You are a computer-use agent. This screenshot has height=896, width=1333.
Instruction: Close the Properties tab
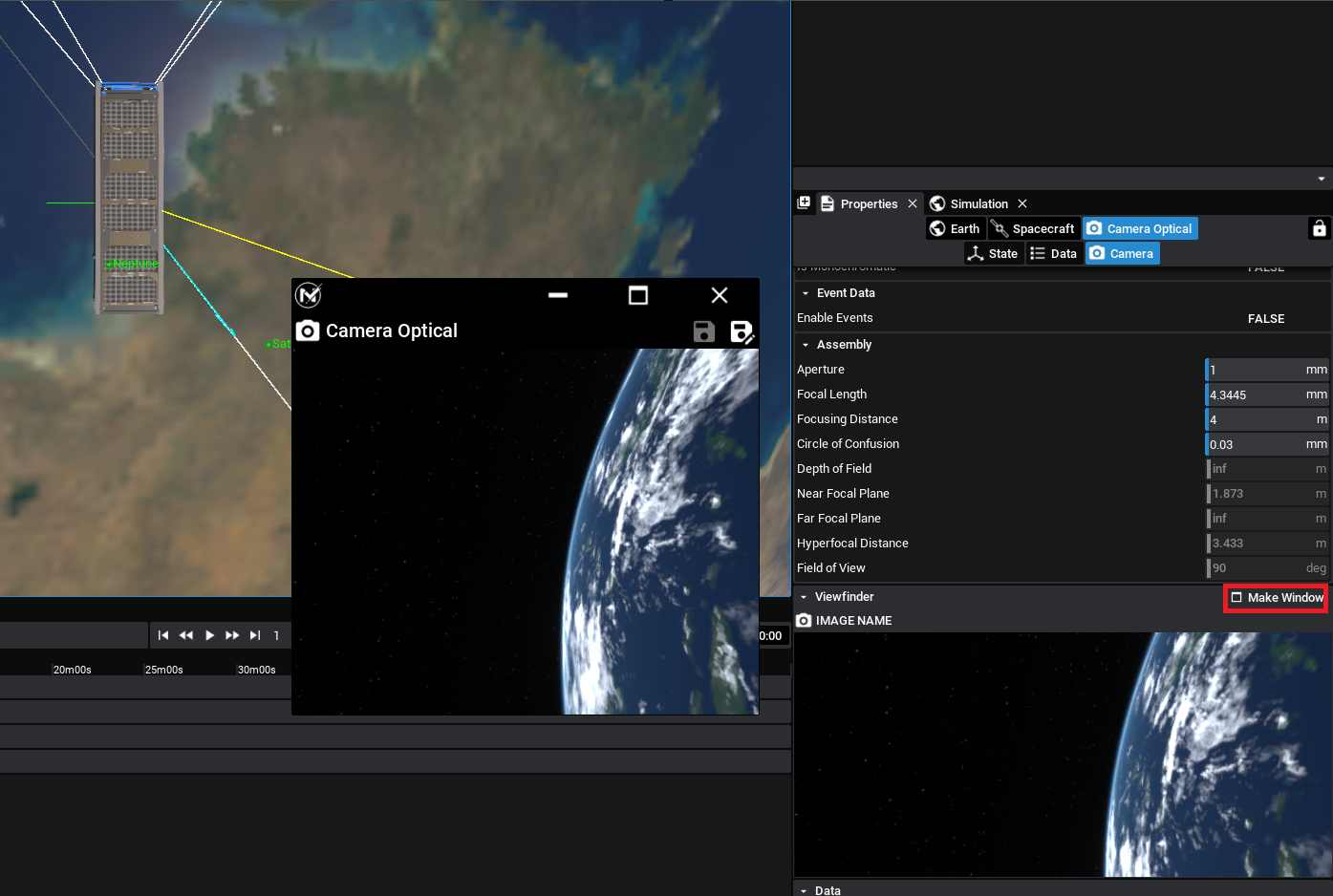913,203
